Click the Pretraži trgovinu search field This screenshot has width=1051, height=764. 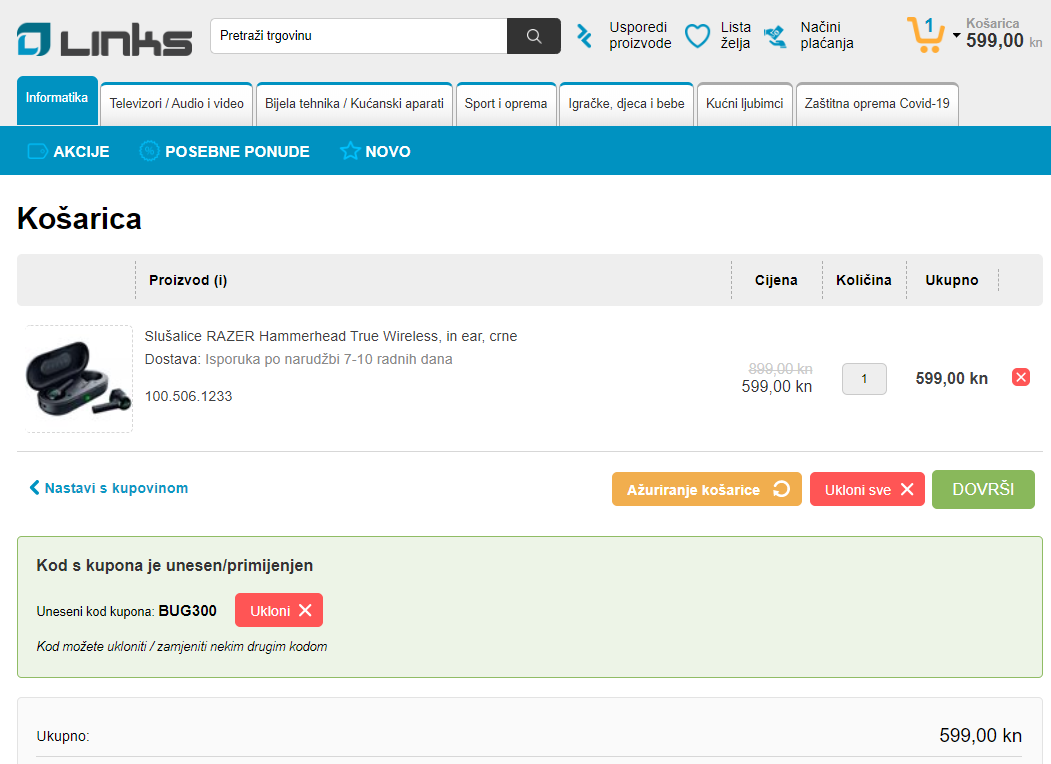point(359,36)
